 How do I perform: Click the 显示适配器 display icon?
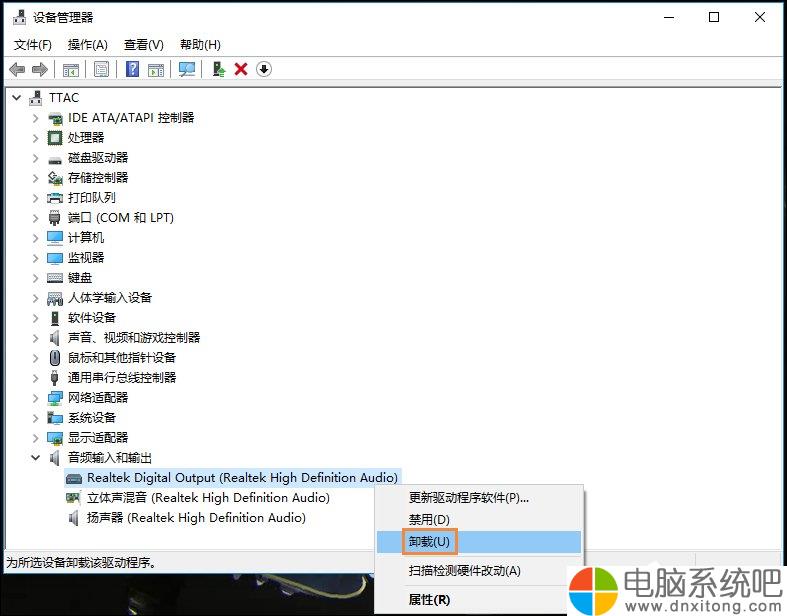pos(55,438)
